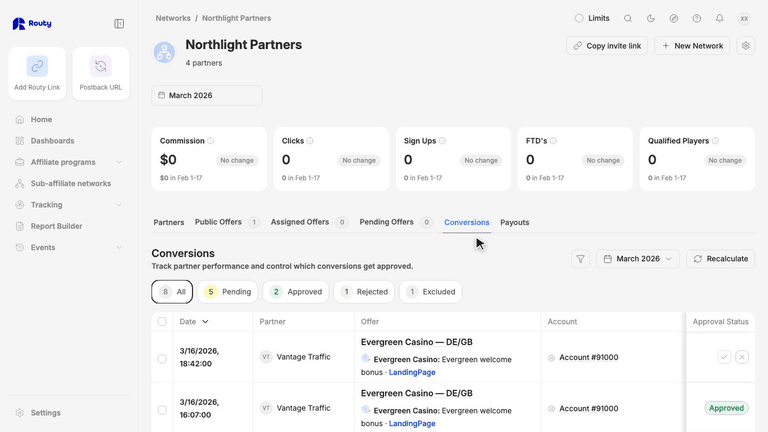The width and height of the screenshot is (768, 432).
Task: Click the Northlight Partners network avatar
Action: coord(164,52)
